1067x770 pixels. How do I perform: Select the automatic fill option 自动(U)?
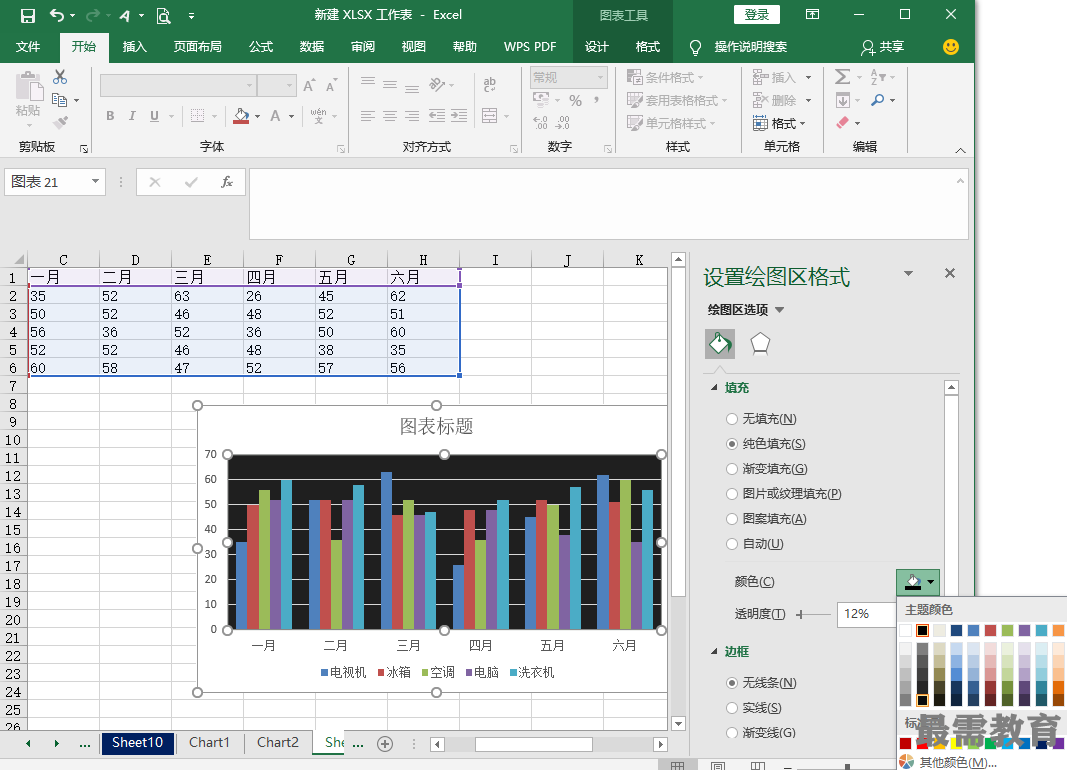pyautogui.click(x=755, y=544)
